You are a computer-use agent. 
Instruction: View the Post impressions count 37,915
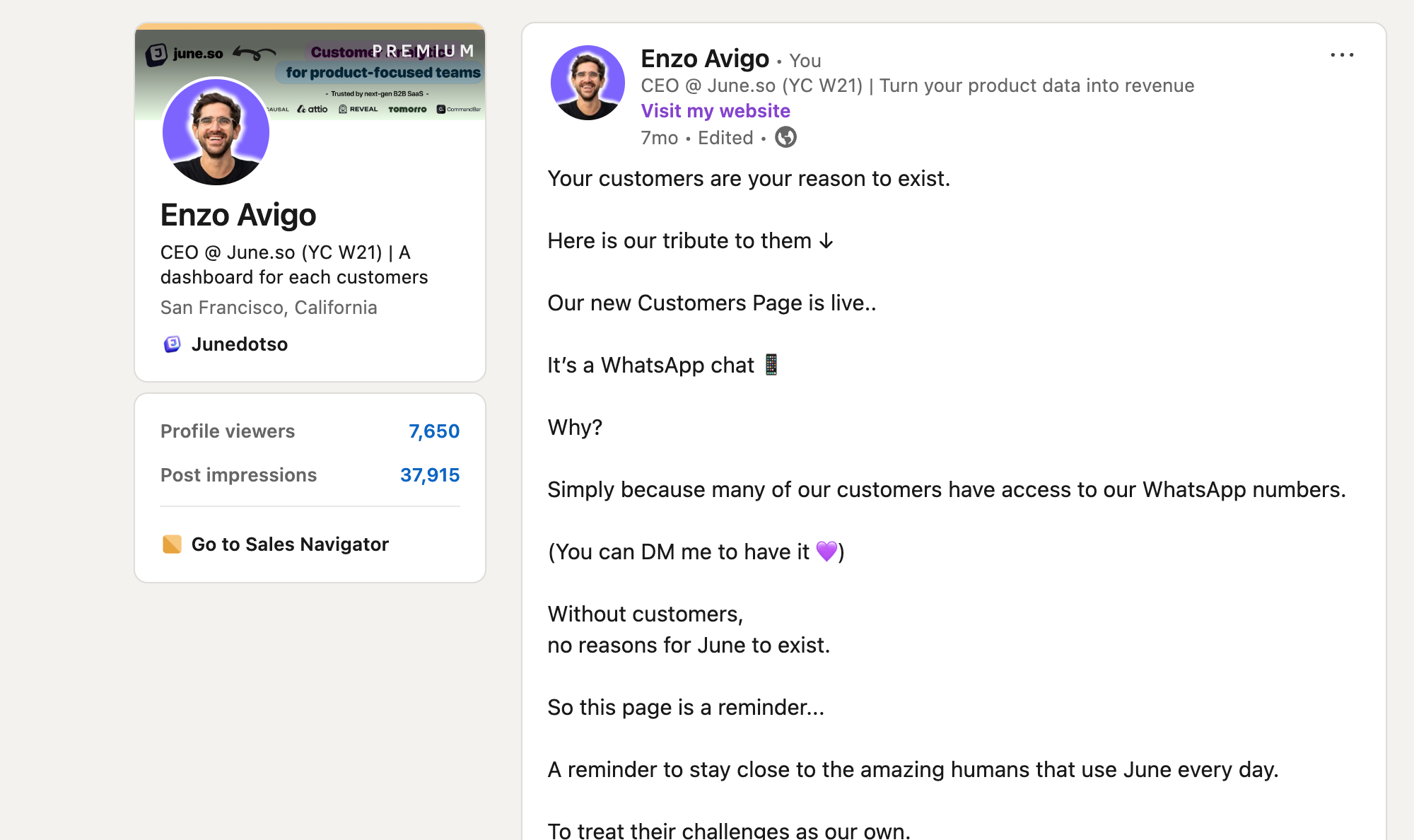[430, 475]
